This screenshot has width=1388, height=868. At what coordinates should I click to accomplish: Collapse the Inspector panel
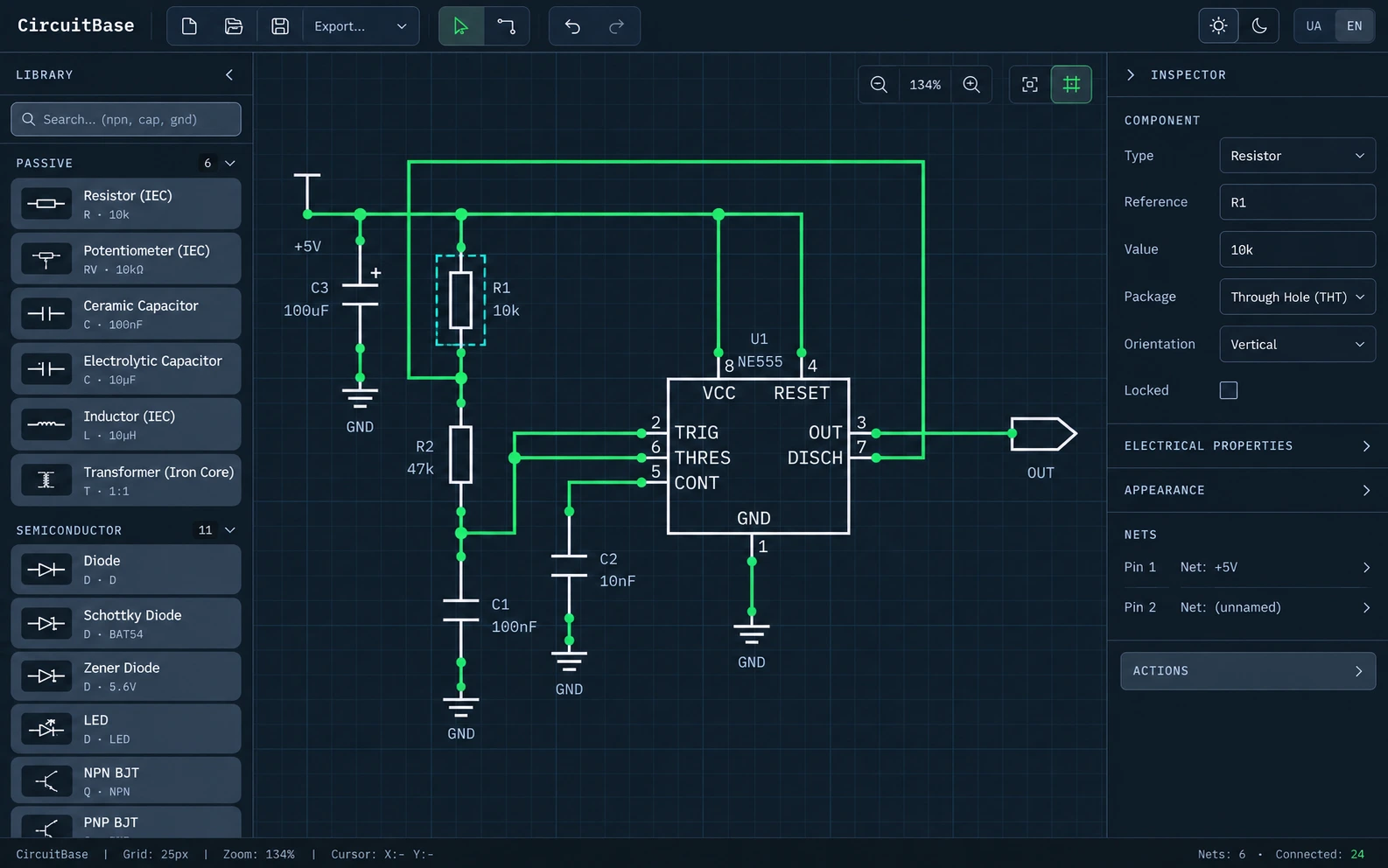1131,75
